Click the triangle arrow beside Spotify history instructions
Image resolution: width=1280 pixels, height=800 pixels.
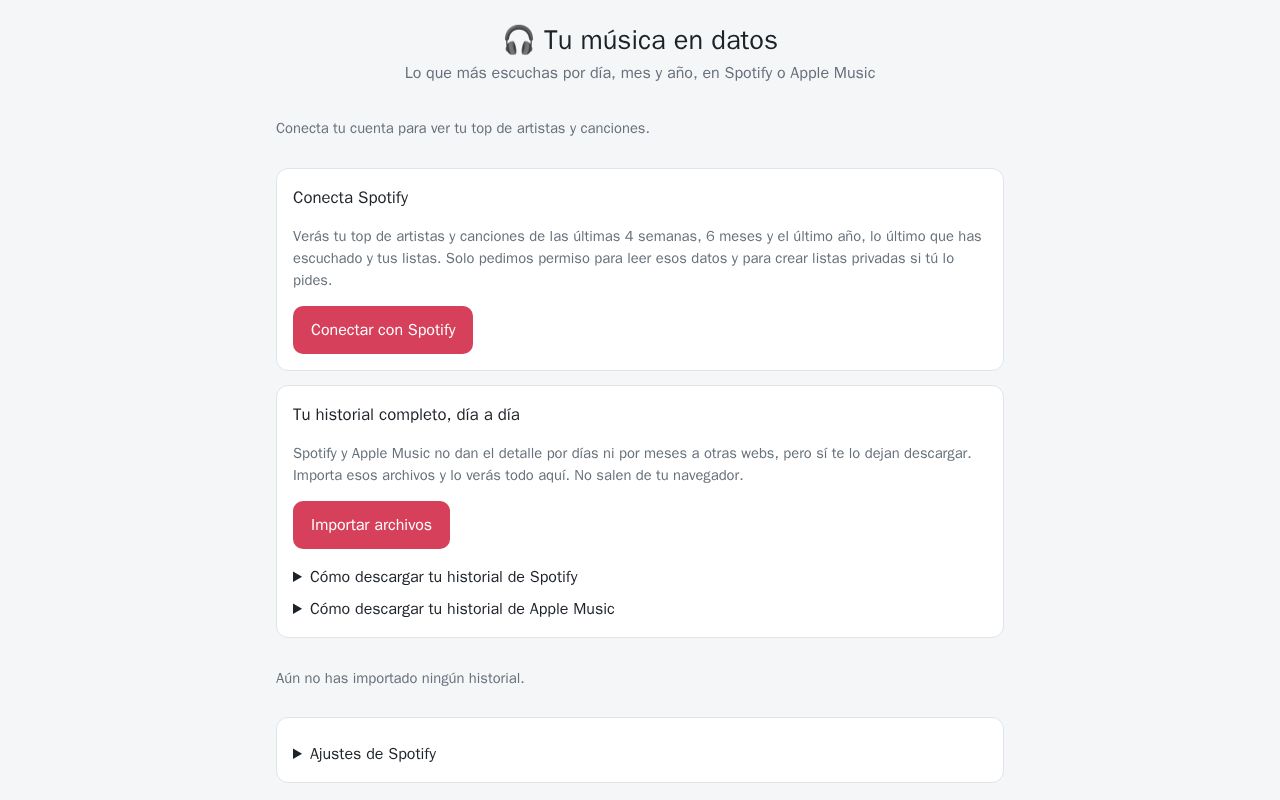coord(297,577)
